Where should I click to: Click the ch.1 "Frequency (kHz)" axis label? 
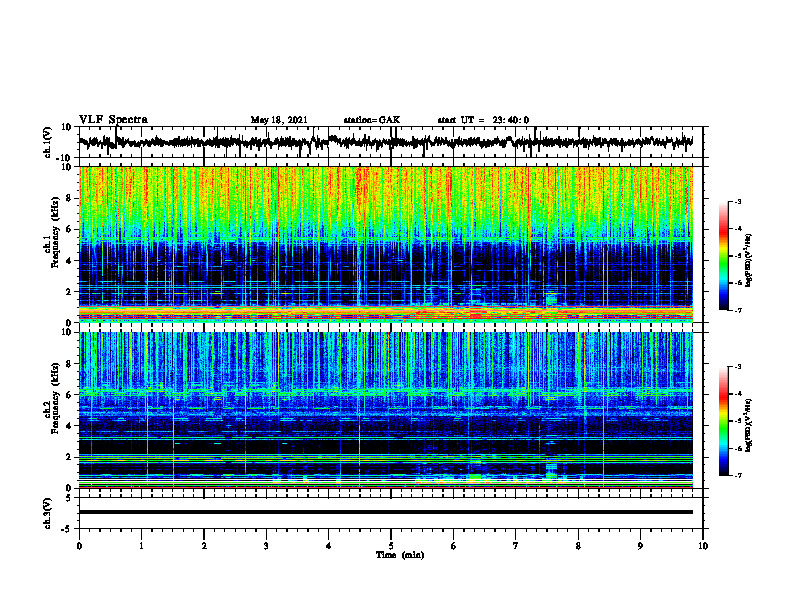tap(55, 233)
